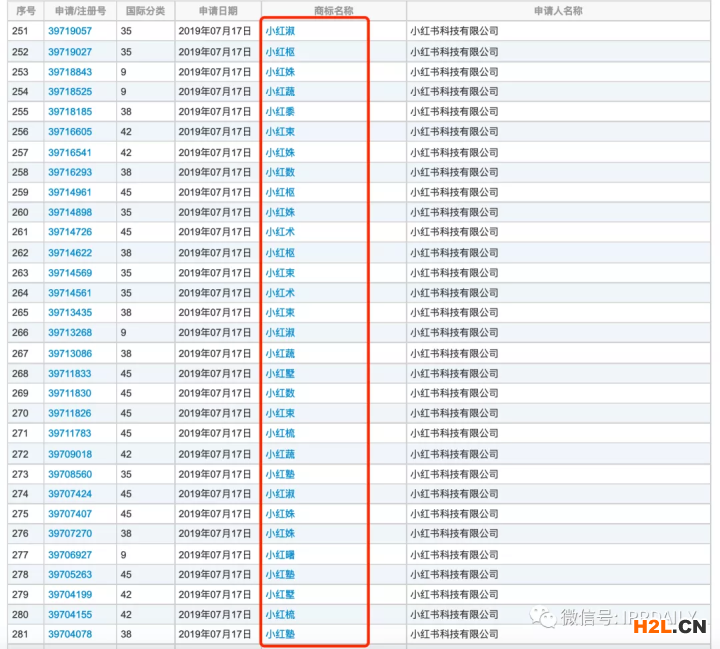Open the trademark name link in row 273

click(280, 474)
